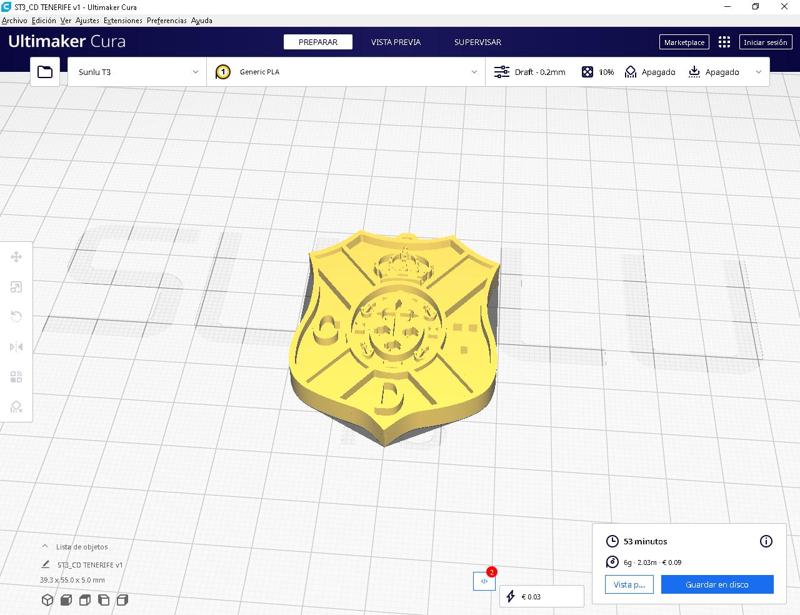Viewport: 800px width, 615px height.
Task: Select the yellow CD Tenerife badge model
Action: tap(394, 338)
